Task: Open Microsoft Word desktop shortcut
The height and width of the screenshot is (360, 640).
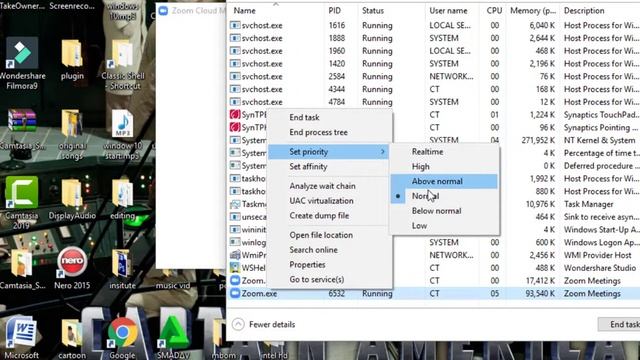Action: point(22,333)
